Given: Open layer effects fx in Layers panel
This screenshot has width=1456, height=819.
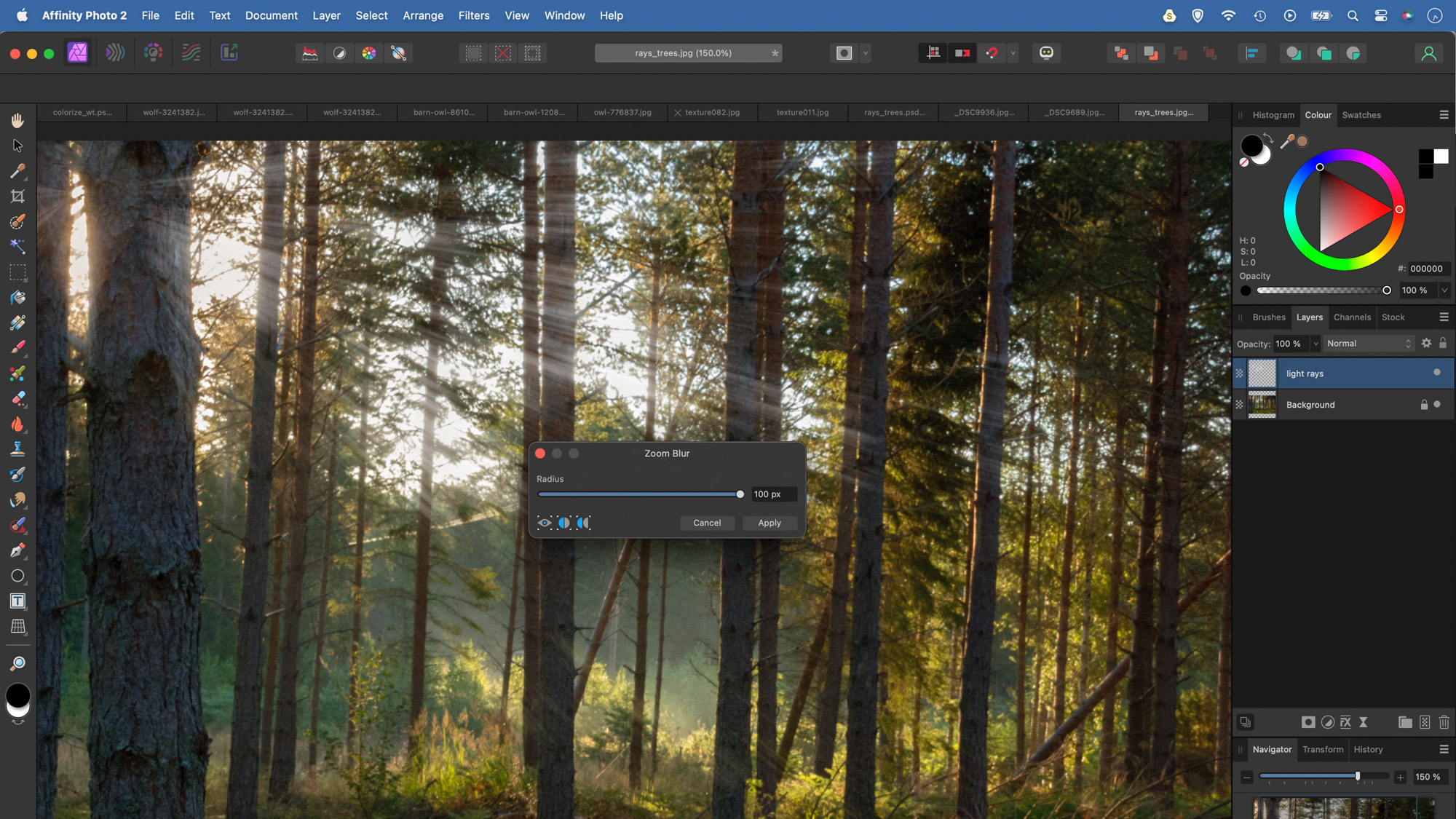Looking at the screenshot, I should (1345, 722).
